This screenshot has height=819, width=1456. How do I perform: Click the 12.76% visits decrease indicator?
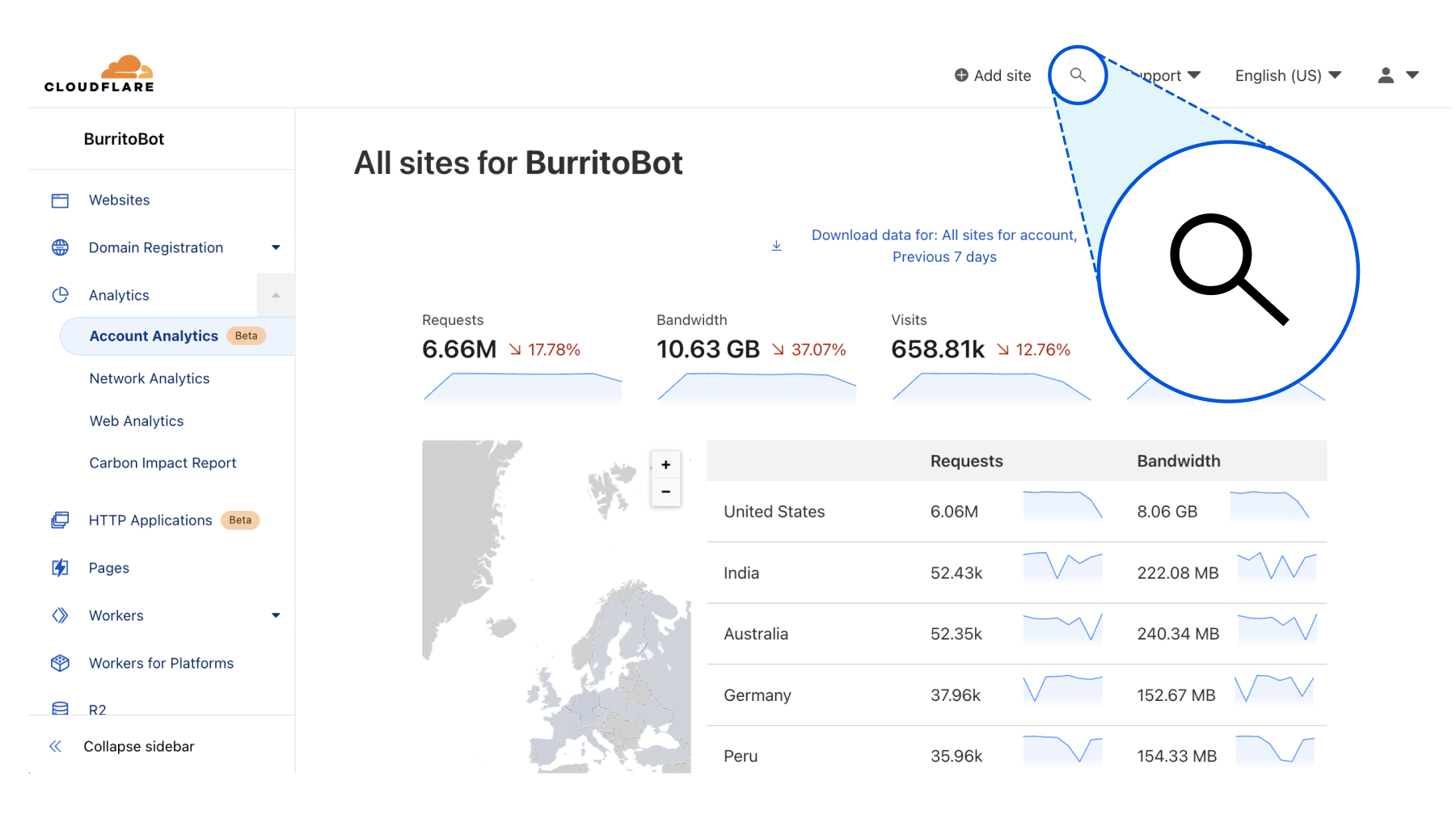1033,349
